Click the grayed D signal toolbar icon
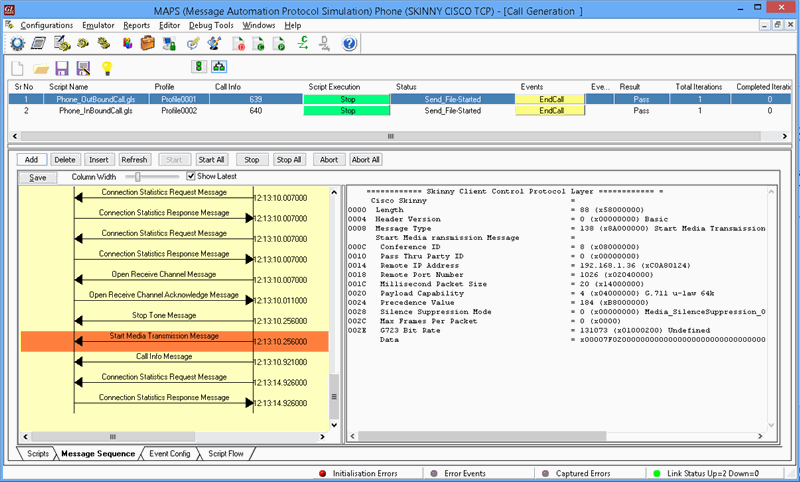This screenshot has height=482, width=800. coord(324,43)
